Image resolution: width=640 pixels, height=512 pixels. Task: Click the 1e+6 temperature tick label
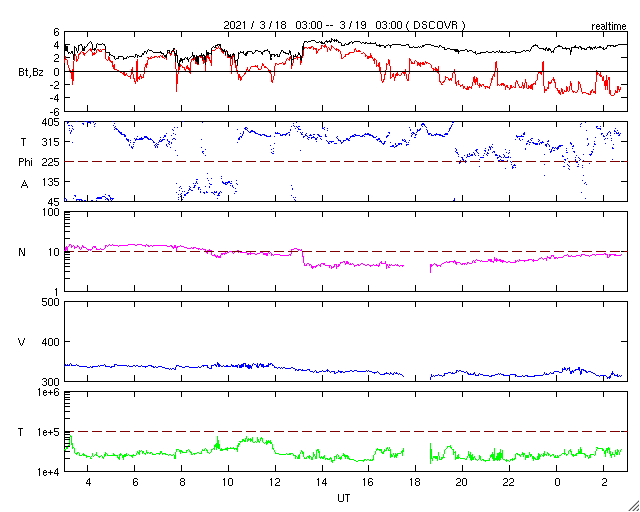point(49,392)
